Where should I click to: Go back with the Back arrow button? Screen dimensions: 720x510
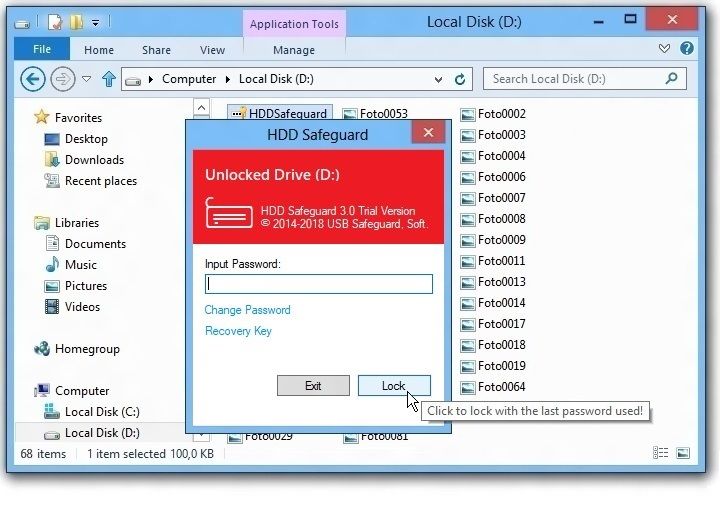[x=33, y=79]
